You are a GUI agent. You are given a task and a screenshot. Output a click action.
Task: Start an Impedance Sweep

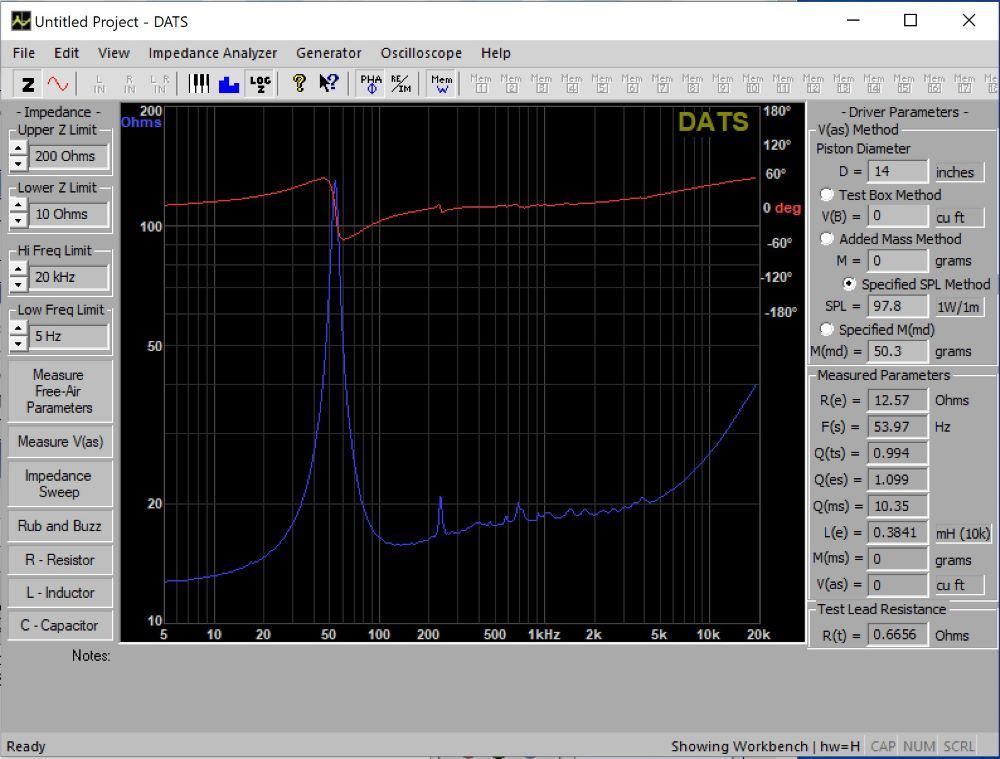click(60, 483)
